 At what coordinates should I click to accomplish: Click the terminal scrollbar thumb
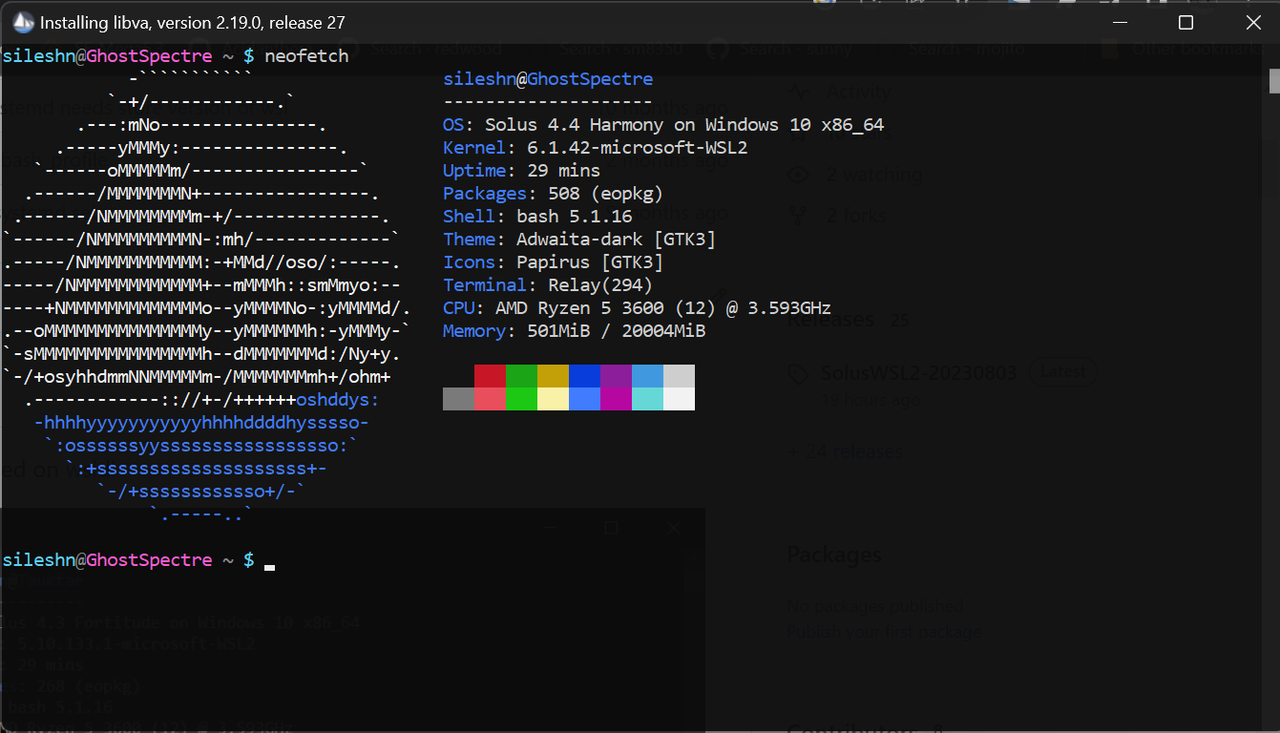coord(1274,80)
